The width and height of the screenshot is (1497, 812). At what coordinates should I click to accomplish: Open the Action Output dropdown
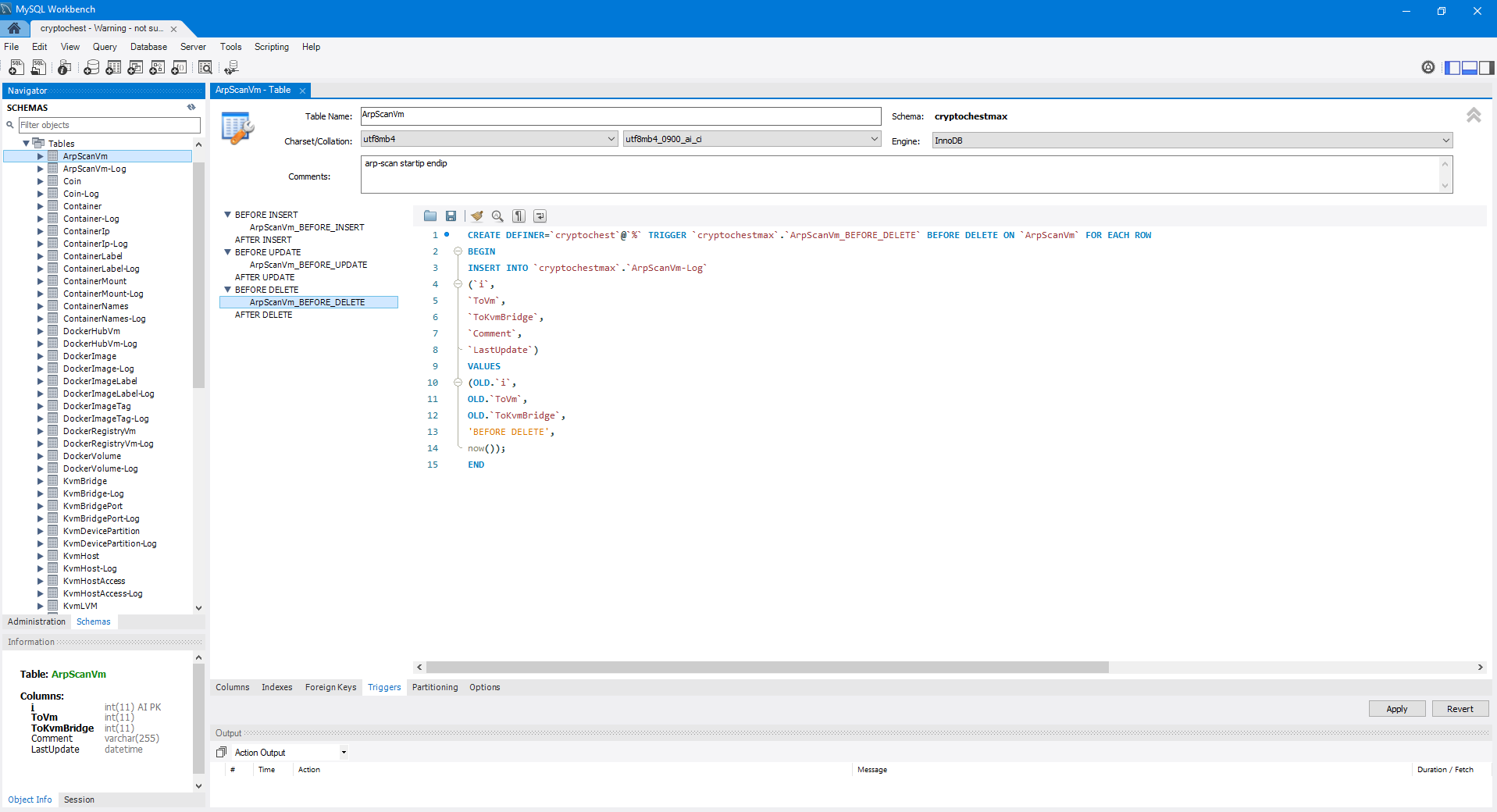point(344,753)
